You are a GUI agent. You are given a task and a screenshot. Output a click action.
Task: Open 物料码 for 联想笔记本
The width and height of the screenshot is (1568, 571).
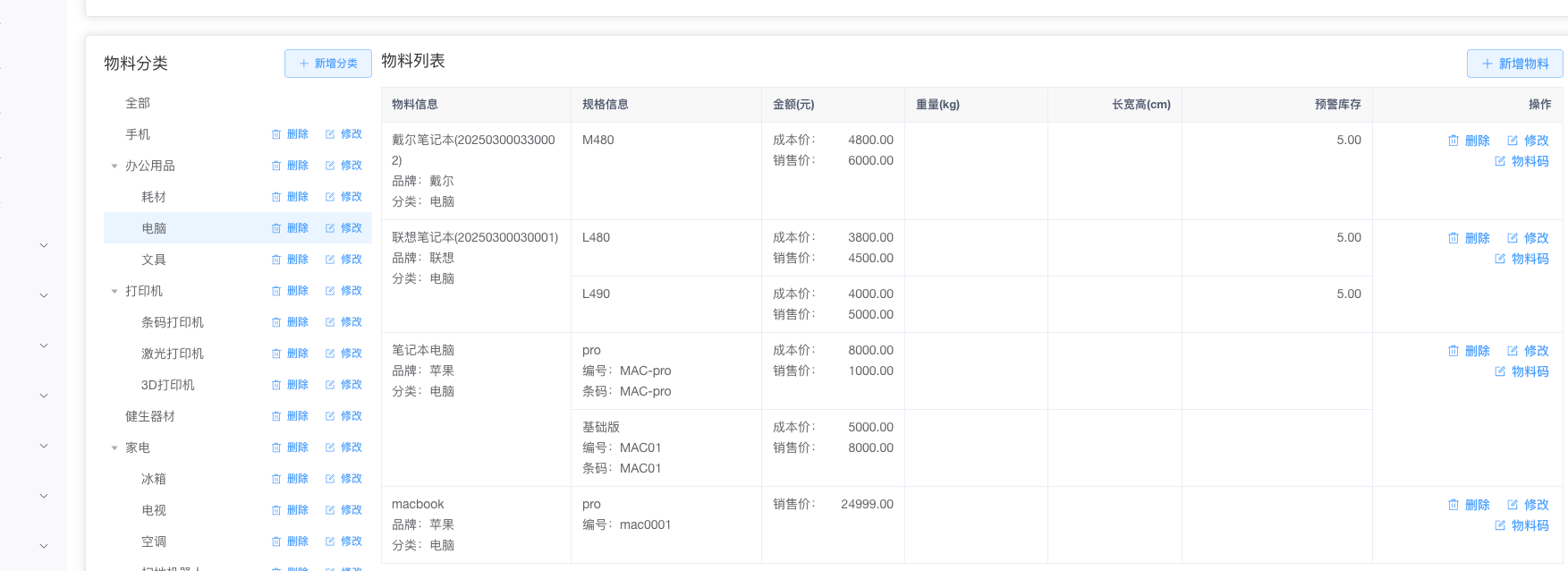point(1521,259)
